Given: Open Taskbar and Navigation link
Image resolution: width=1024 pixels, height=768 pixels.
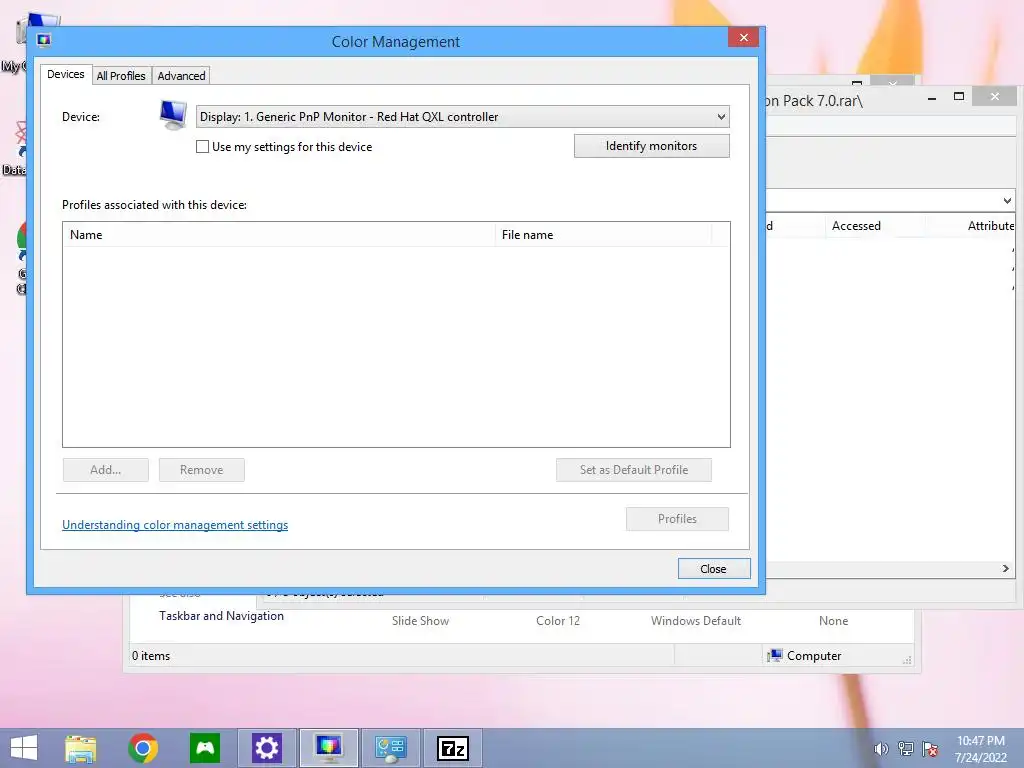Looking at the screenshot, I should click(221, 616).
